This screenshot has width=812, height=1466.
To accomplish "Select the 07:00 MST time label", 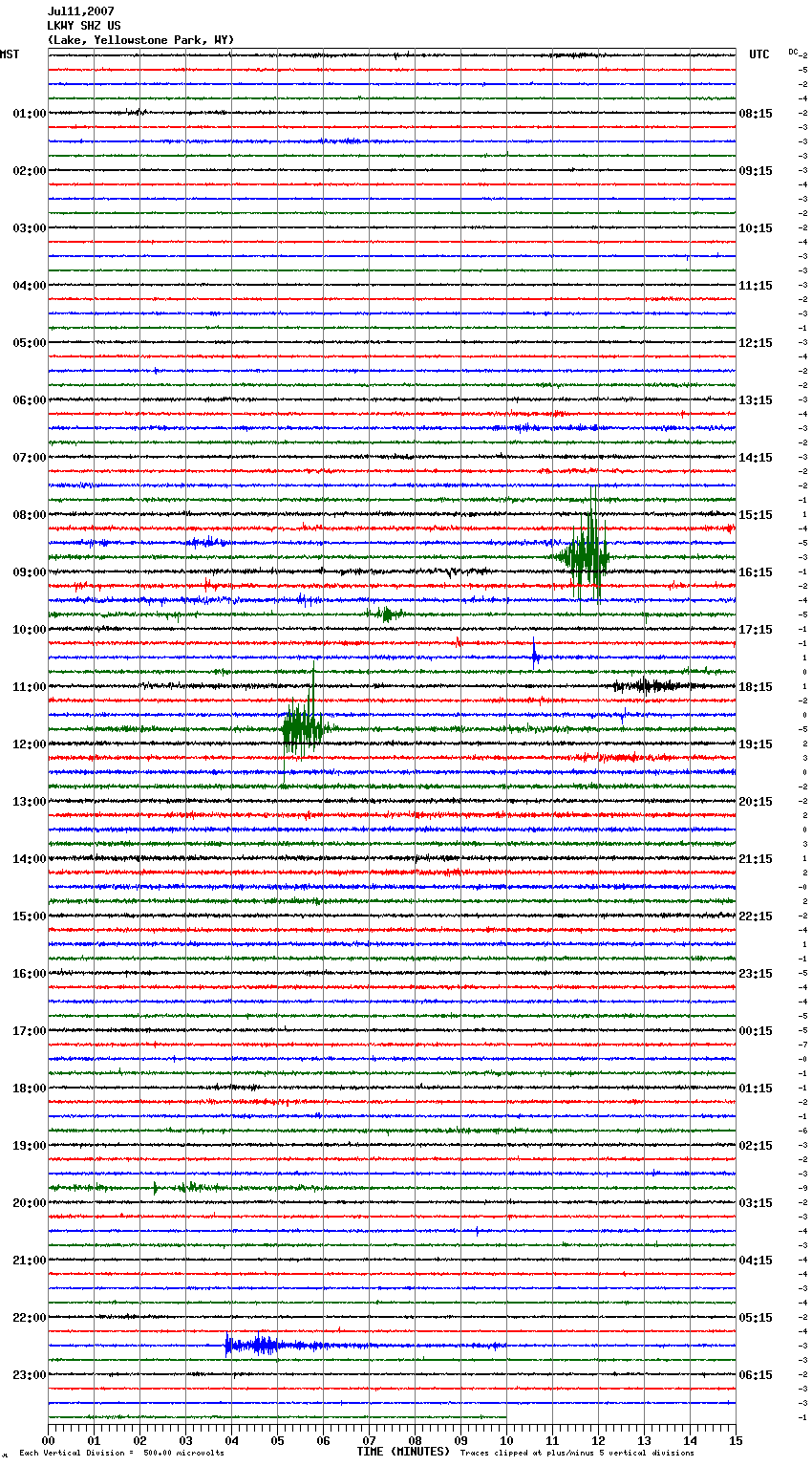I will pyautogui.click(x=29, y=458).
